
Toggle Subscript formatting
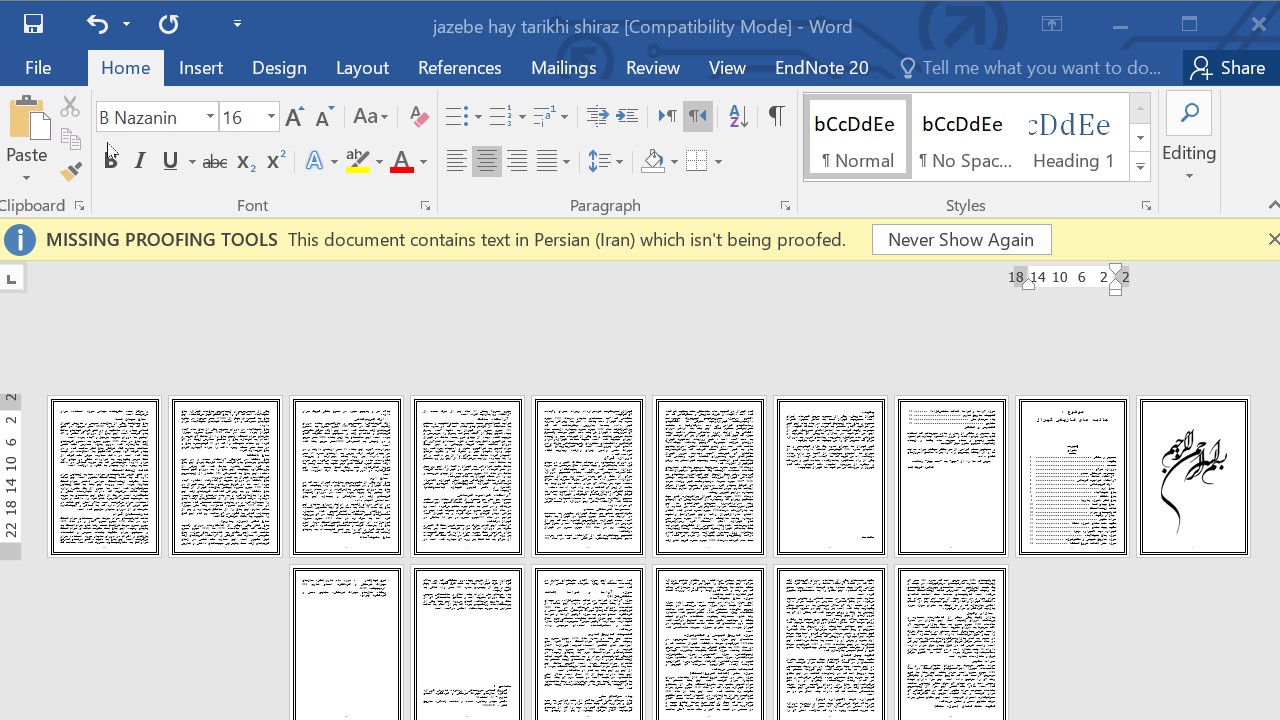click(x=246, y=161)
